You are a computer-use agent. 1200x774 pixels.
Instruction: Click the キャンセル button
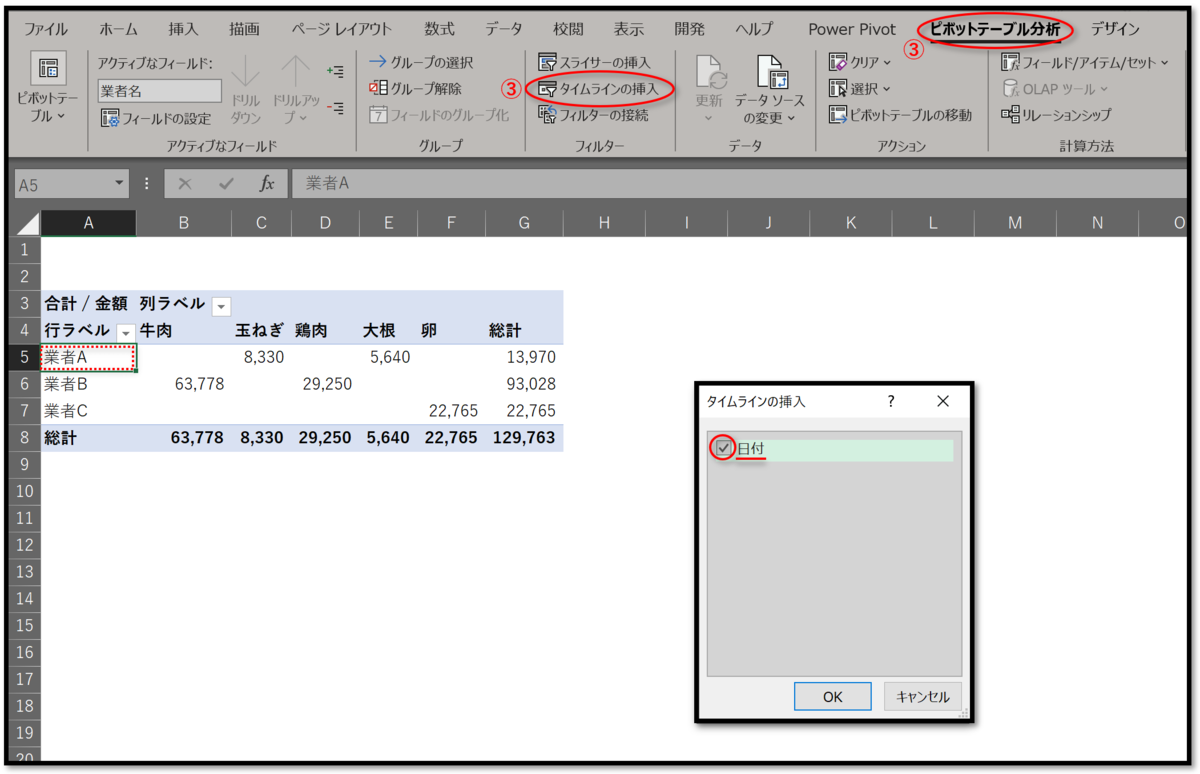pos(923,697)
